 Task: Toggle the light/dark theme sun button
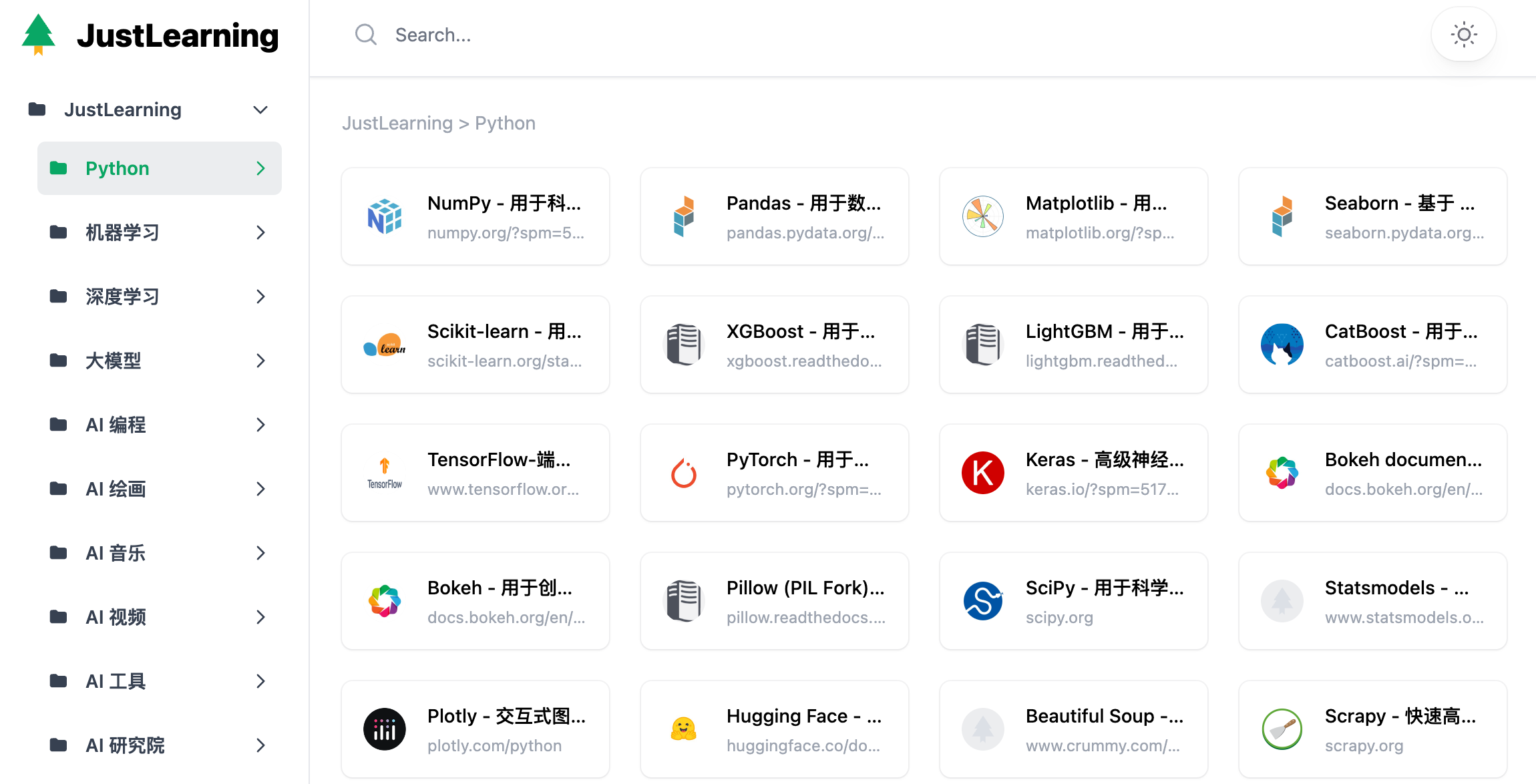click(1463, 35)
